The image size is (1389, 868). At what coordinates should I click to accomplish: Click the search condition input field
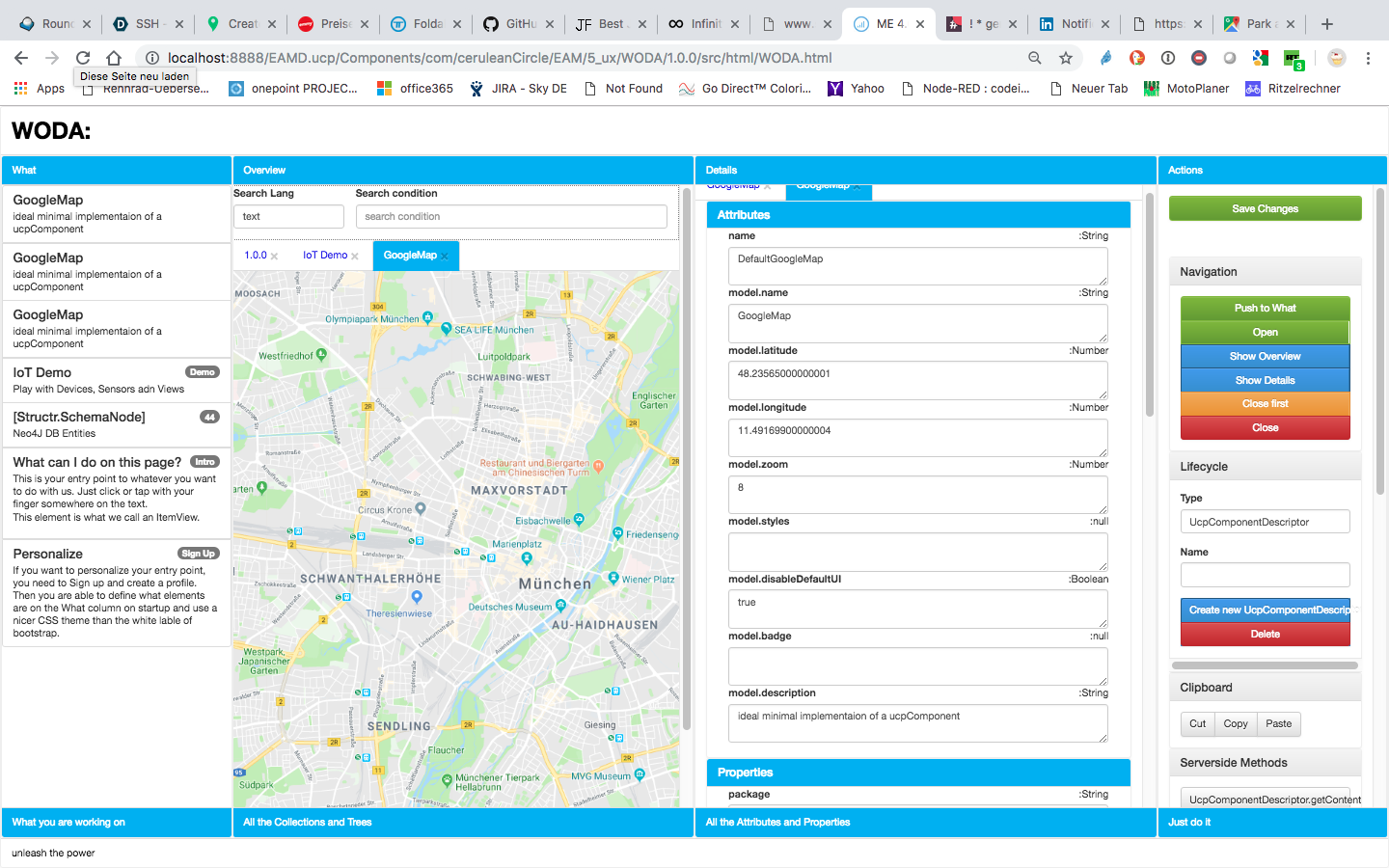511,216
